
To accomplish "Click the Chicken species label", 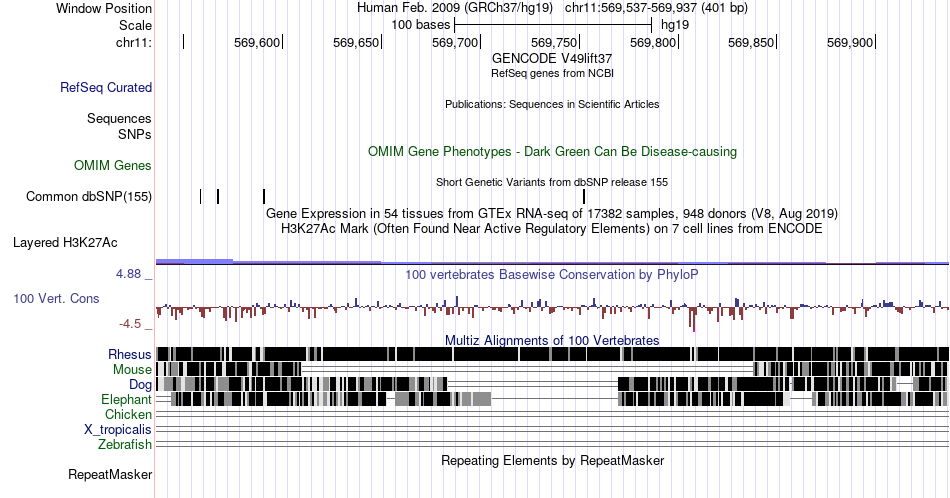I will (128, 414).
